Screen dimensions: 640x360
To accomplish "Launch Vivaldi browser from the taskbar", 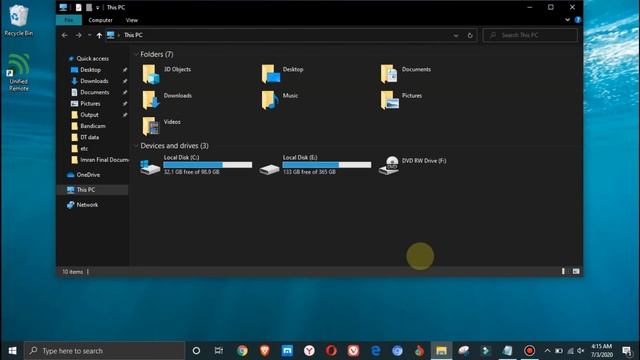I will point(353,351).
